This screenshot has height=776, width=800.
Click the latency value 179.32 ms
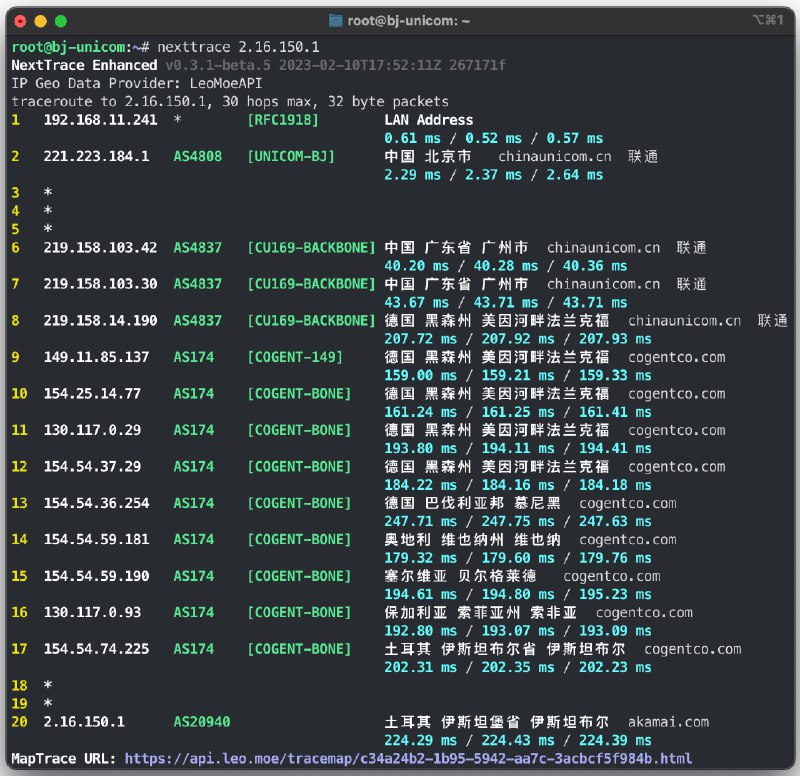(x=420, y=558)
